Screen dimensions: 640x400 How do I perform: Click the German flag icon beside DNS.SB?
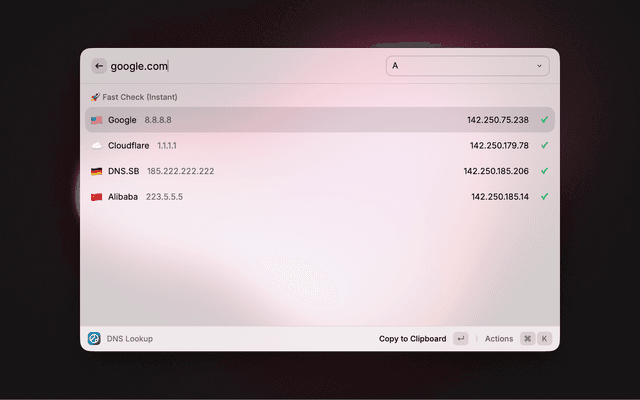click(x=96, y=172)
